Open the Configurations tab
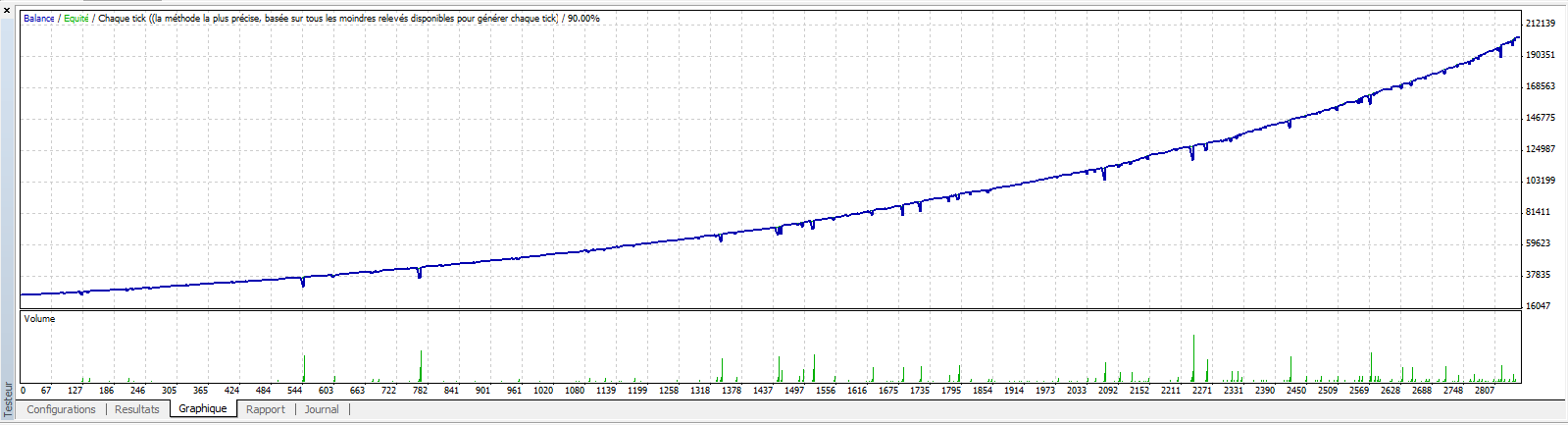1568x425 pixels. [61, 409]
